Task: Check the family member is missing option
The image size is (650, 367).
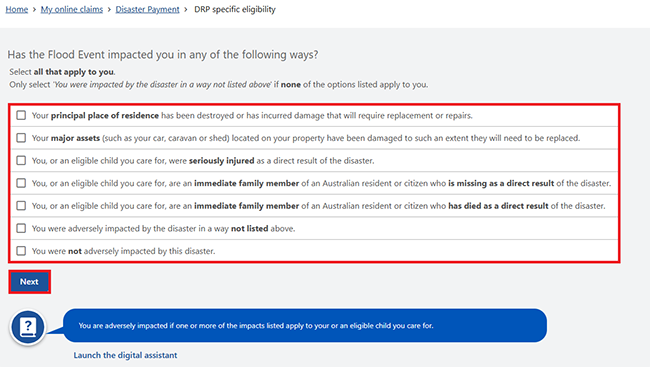Action: (21, 183)
